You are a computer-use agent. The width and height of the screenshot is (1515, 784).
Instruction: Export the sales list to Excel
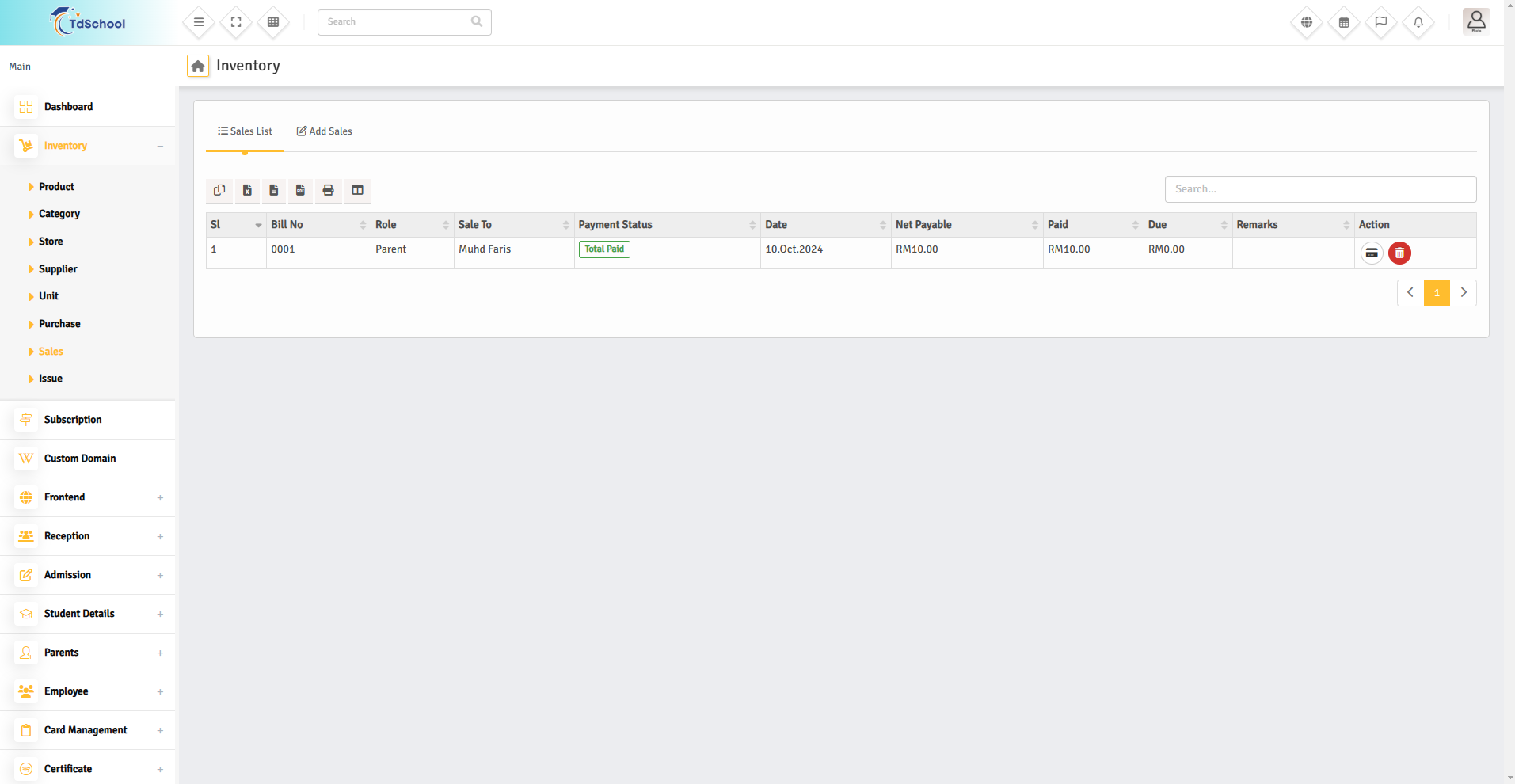[x=247, y=190]
